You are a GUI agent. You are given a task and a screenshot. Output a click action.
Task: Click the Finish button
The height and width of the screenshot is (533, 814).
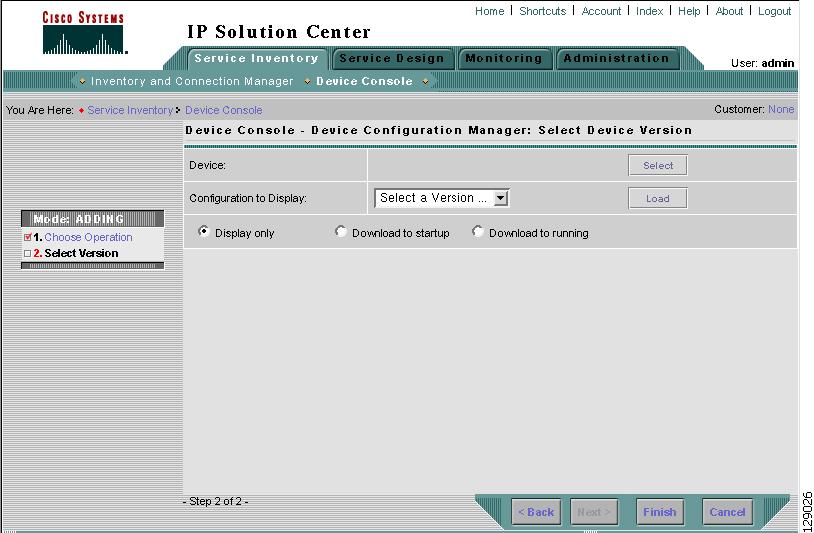click(659, 512)
